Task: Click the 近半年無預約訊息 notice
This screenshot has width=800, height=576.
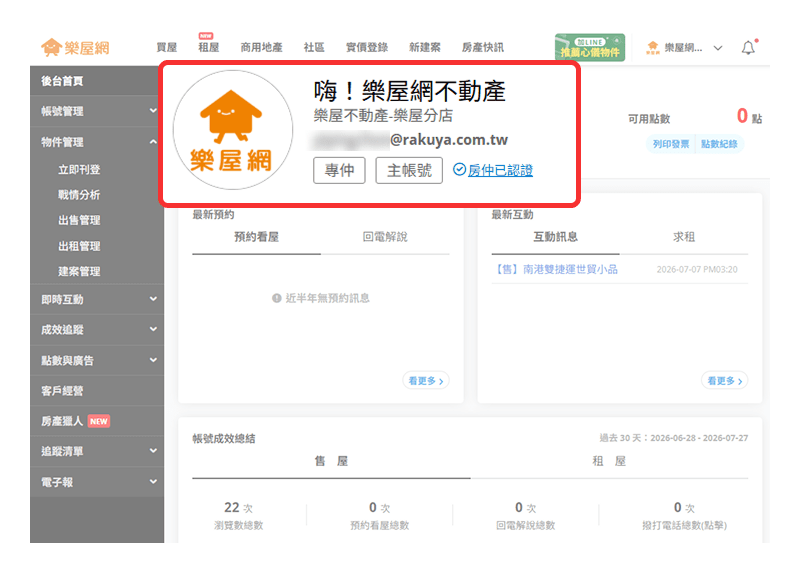Action: (321, 298)
